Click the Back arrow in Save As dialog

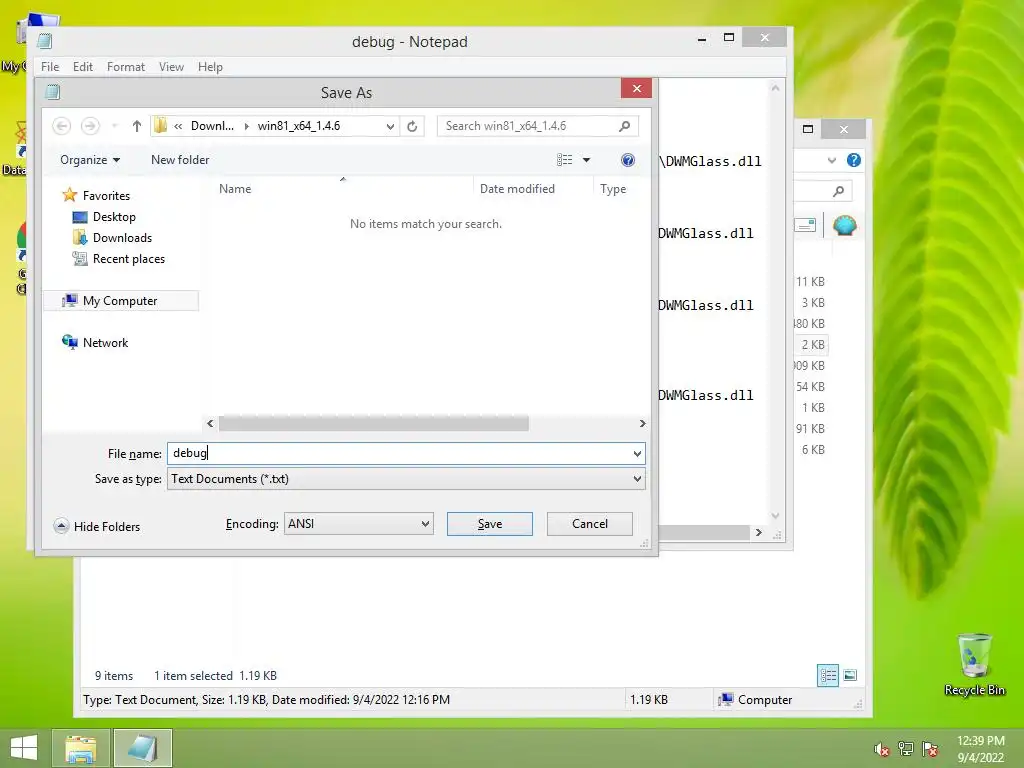click(x=61, y=126)
